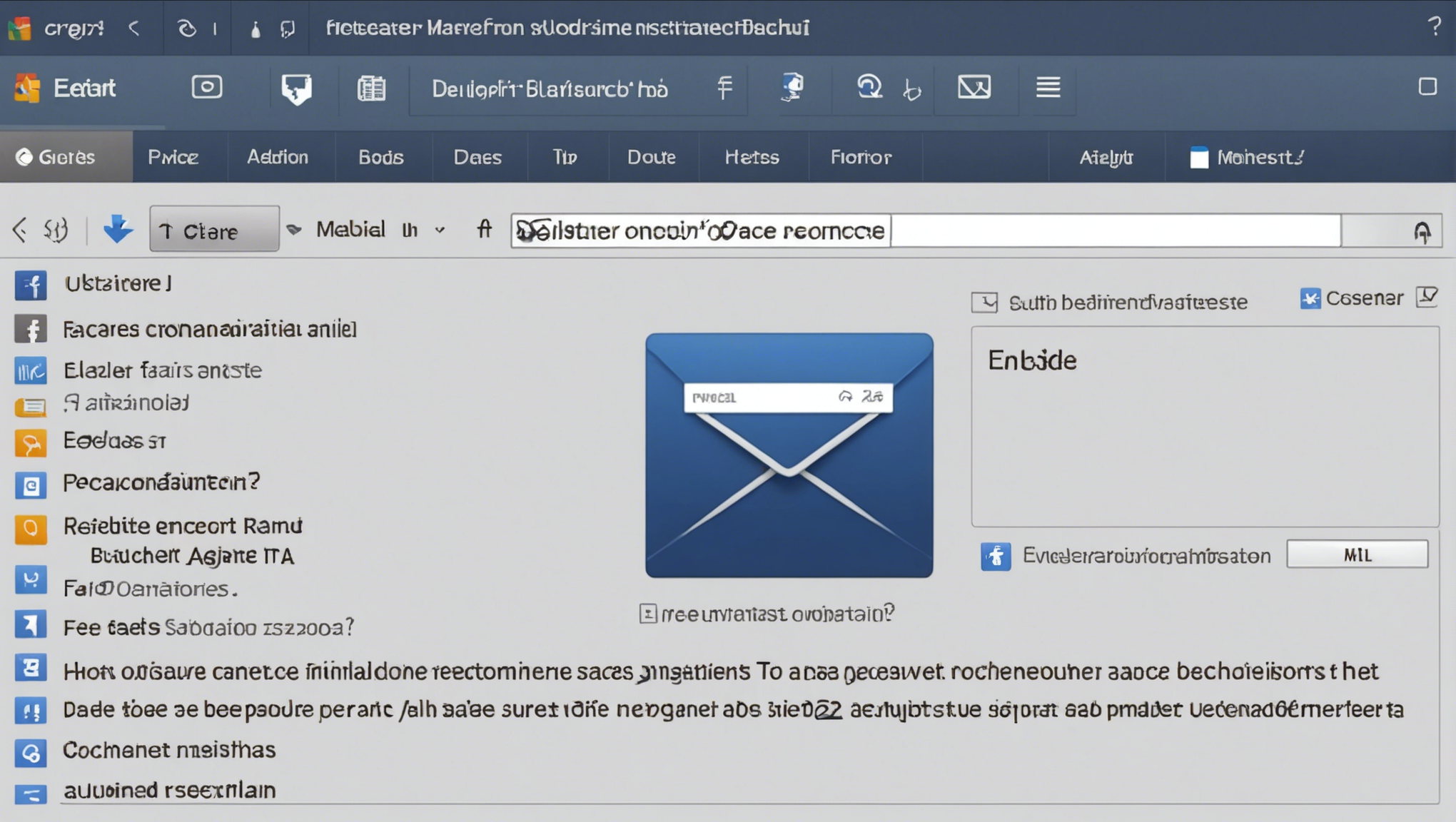Click the headset icon in toolbar
Image resolution: width=1456 pixels, height=822 pixels.
869,87
